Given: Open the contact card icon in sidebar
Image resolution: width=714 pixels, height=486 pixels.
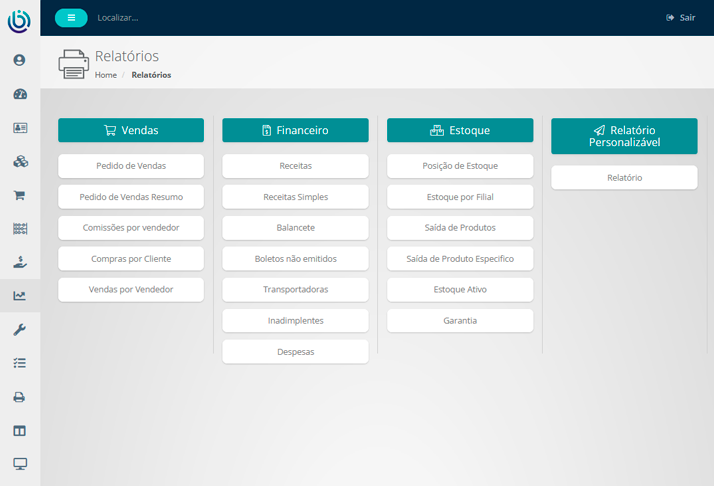Looking at the screenshot, I should [x=19, y=128].
